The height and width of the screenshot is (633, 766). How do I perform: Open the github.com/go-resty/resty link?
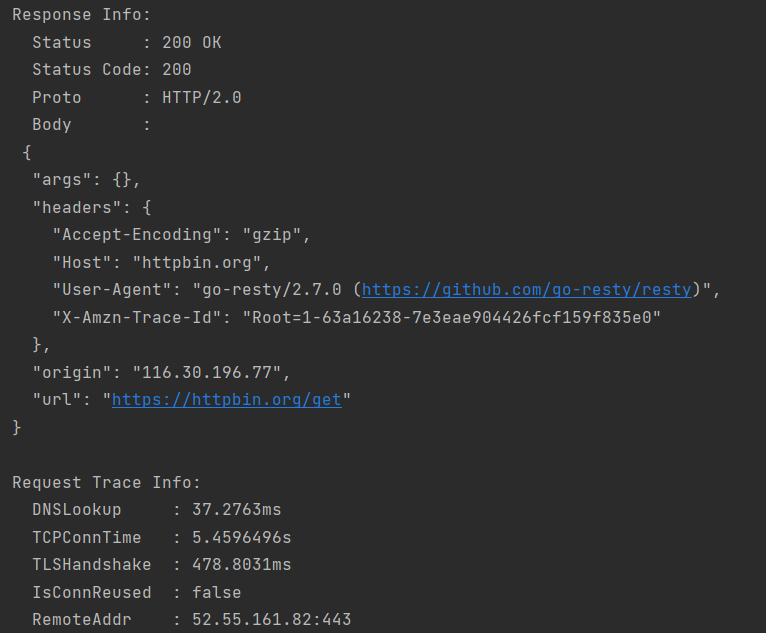[527, 290]
